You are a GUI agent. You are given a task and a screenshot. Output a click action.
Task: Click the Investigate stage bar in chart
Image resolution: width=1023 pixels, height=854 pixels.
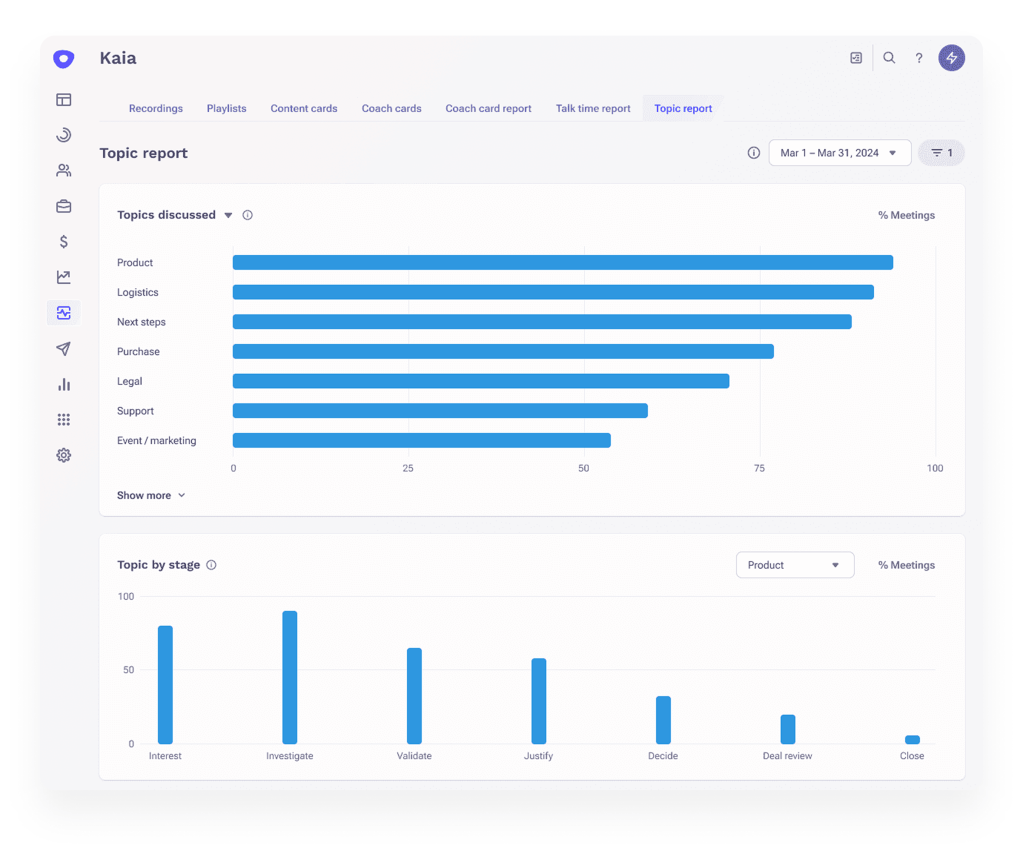click(290, 677)
